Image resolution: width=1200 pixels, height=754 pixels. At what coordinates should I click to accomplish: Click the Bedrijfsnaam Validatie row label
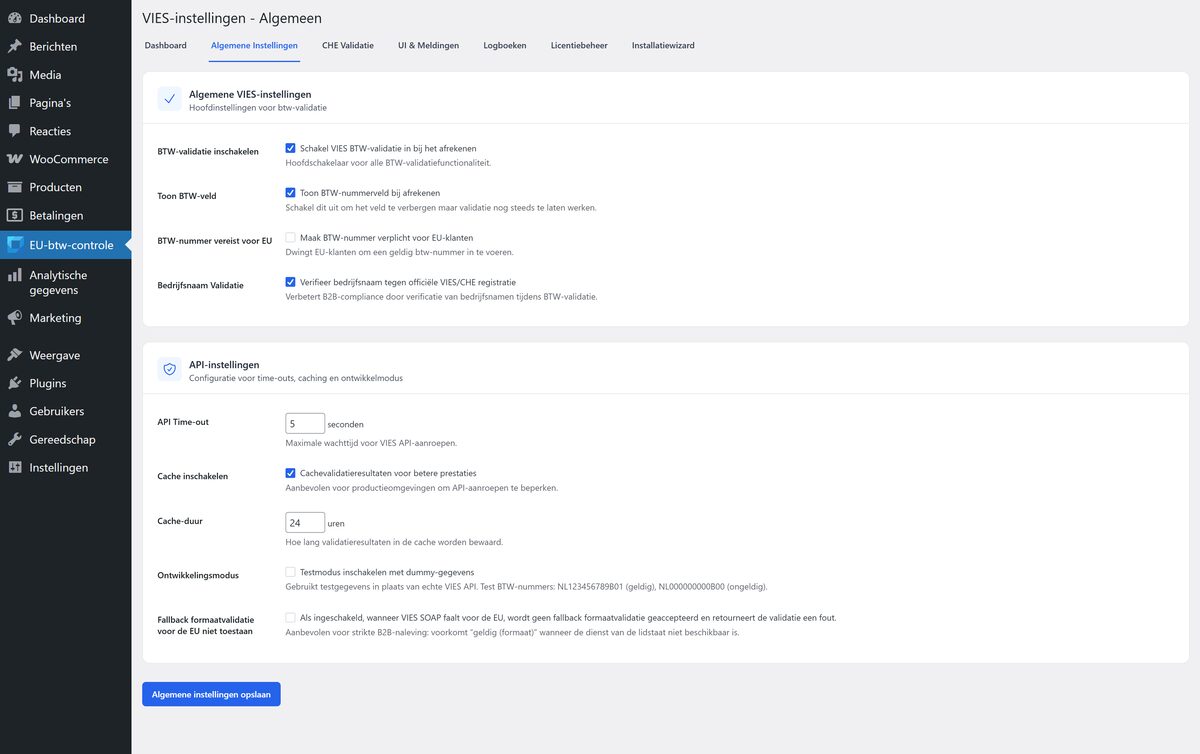point(201,285)
